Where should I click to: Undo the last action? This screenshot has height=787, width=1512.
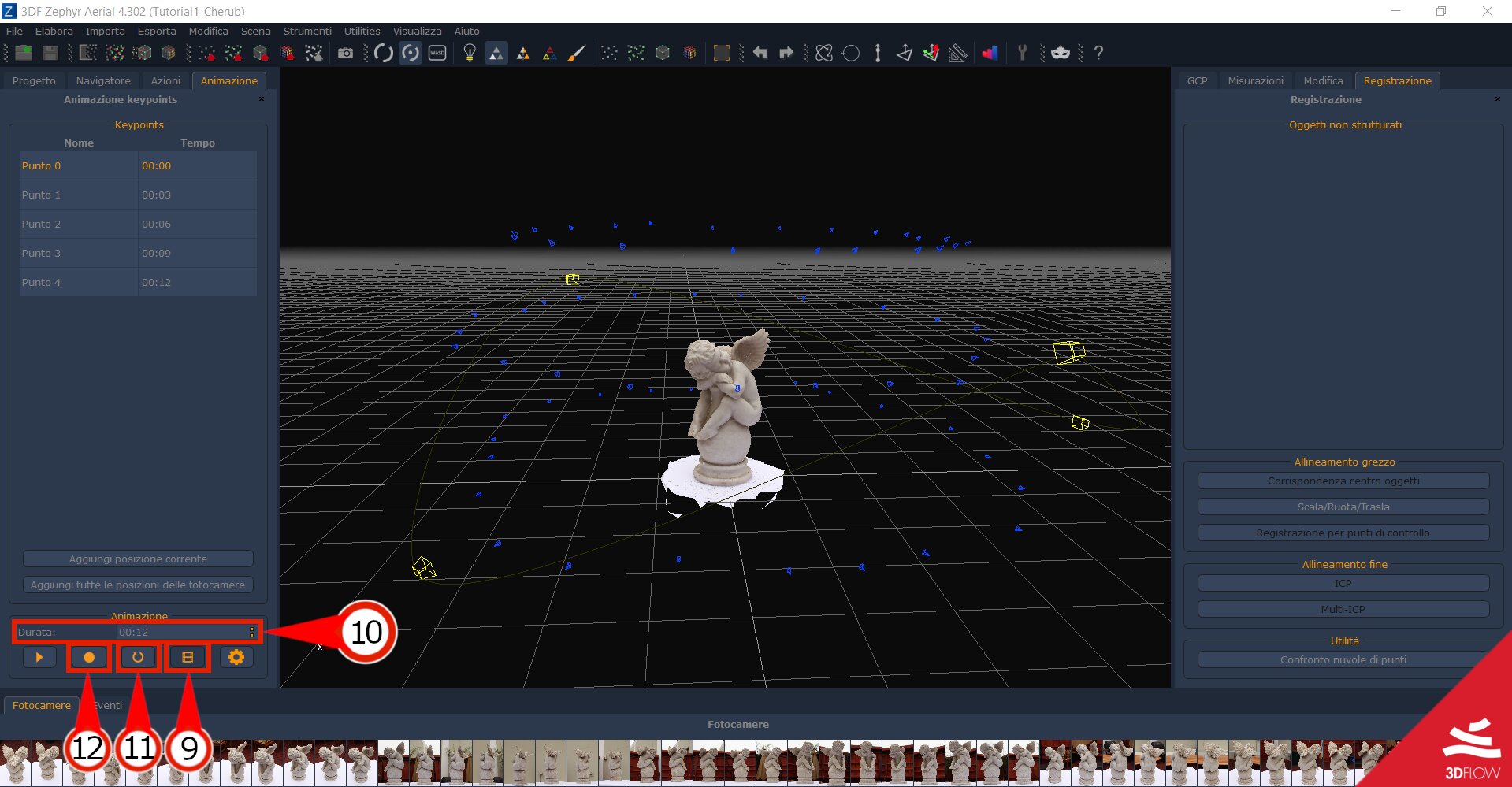[759, 53]
